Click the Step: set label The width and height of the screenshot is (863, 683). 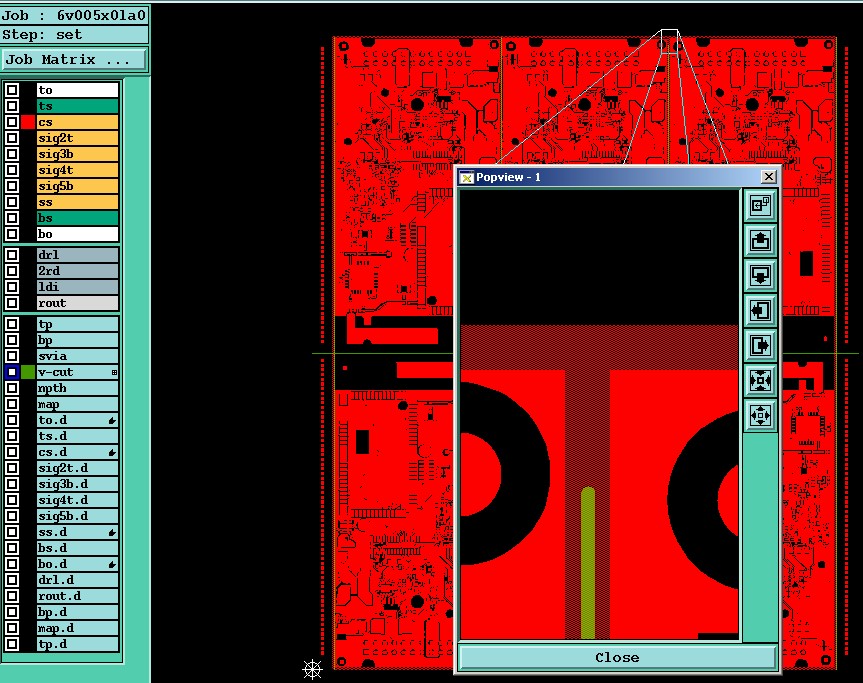(x=74, y=35)
